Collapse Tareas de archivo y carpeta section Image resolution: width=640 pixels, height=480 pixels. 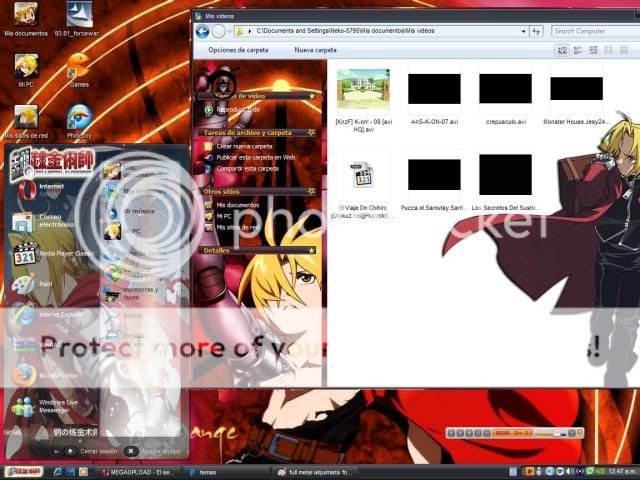[312, 133]
